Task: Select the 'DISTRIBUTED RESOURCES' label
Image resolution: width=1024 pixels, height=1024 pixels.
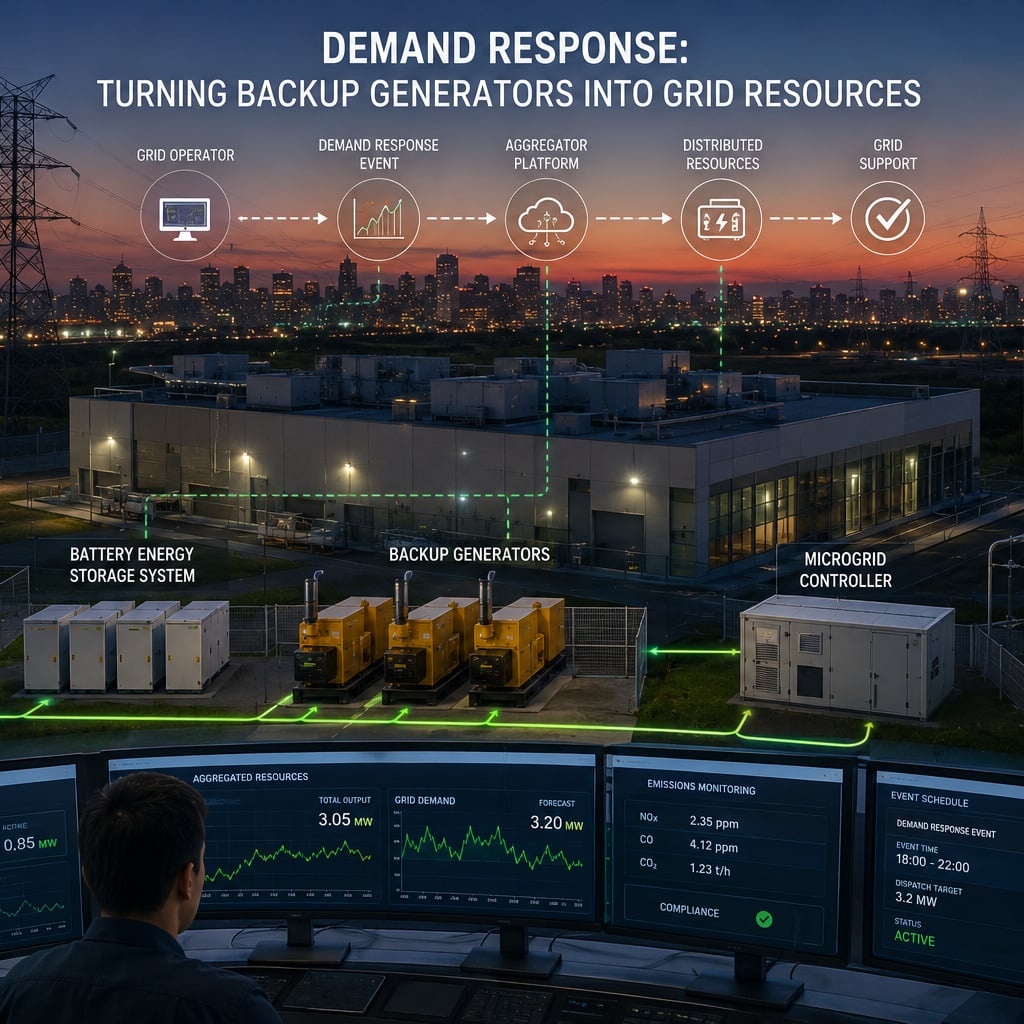Action: coord(722,154)
